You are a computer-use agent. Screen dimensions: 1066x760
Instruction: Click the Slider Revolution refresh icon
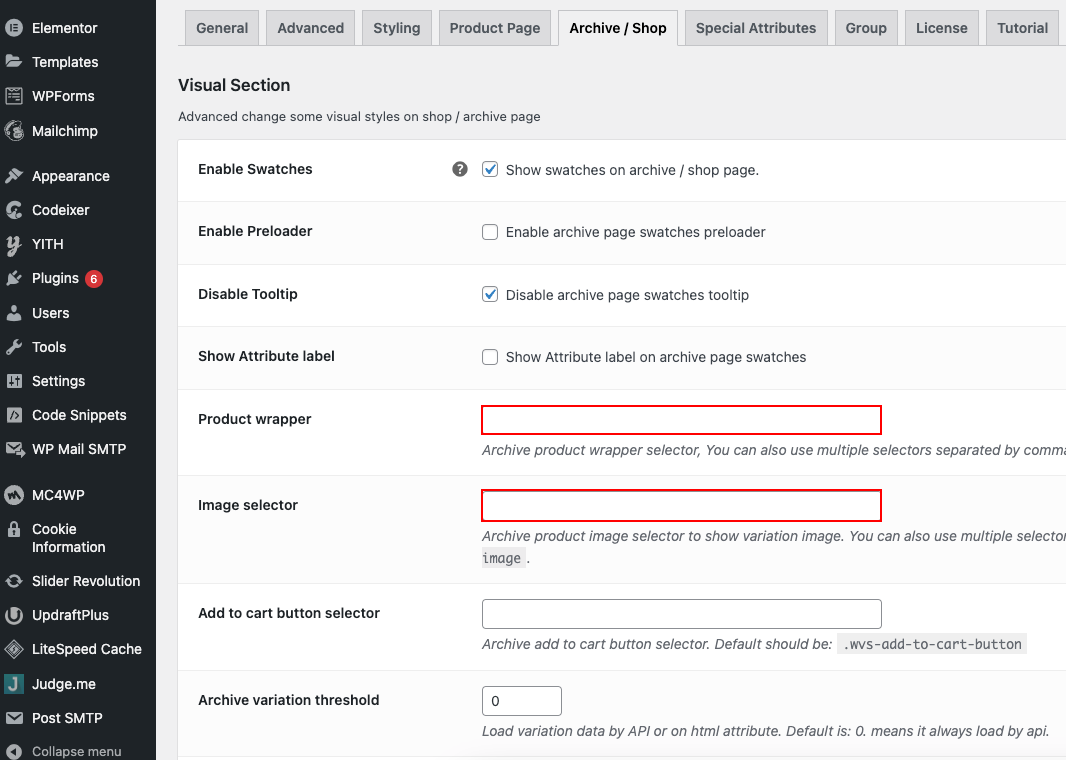tap(14, 581)
